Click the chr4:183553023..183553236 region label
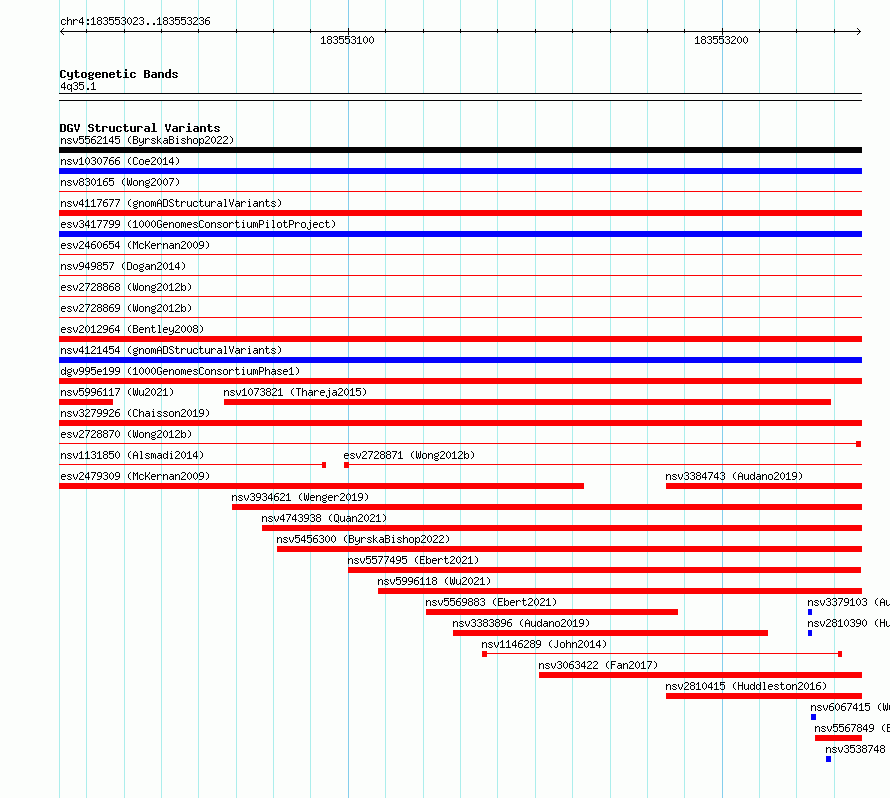The image size is (890, 798). point(135,21)
